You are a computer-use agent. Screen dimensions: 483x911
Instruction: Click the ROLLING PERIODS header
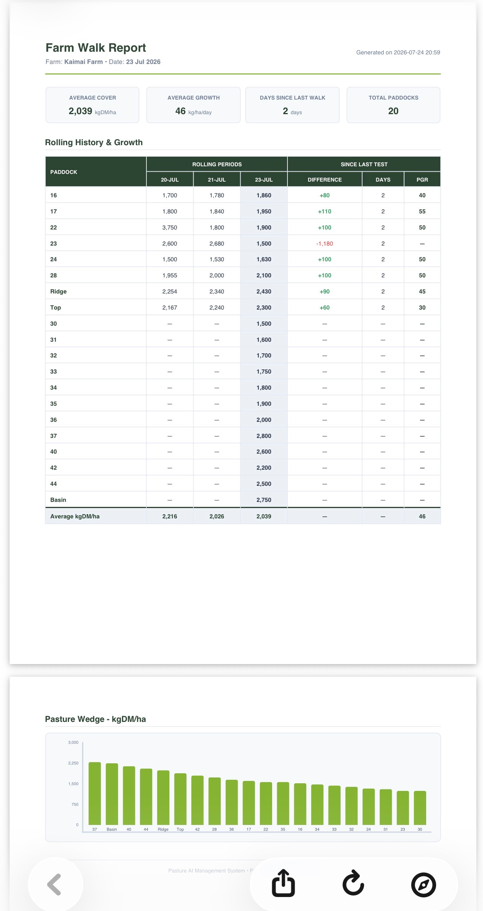217,164
